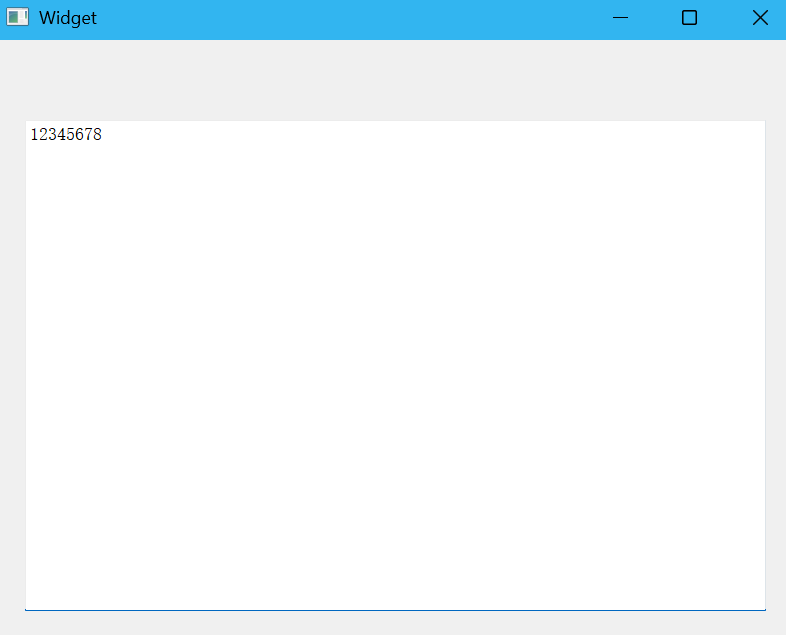
Task: Close the Widget window
Action: click(x=760, y=18)
